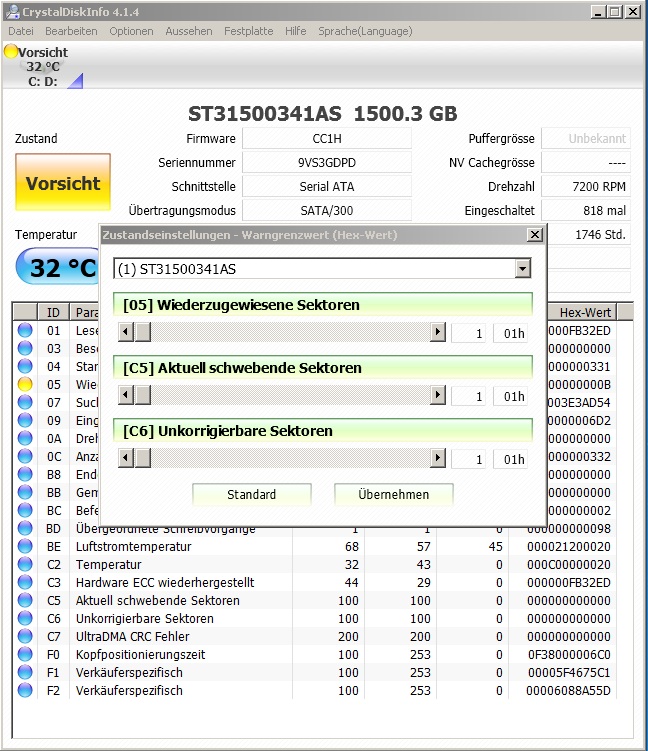Open the Datei menu

click(21, 31)
